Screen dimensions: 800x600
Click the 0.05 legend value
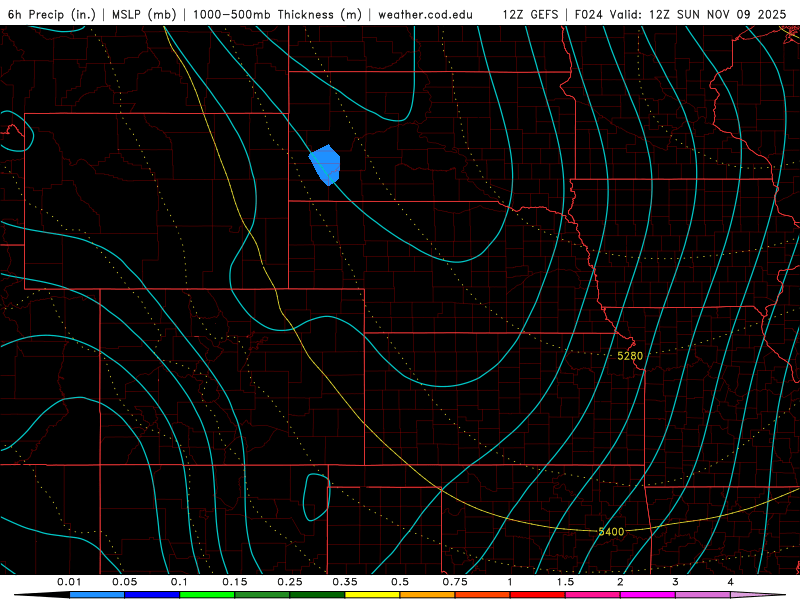tap(124, 582)
